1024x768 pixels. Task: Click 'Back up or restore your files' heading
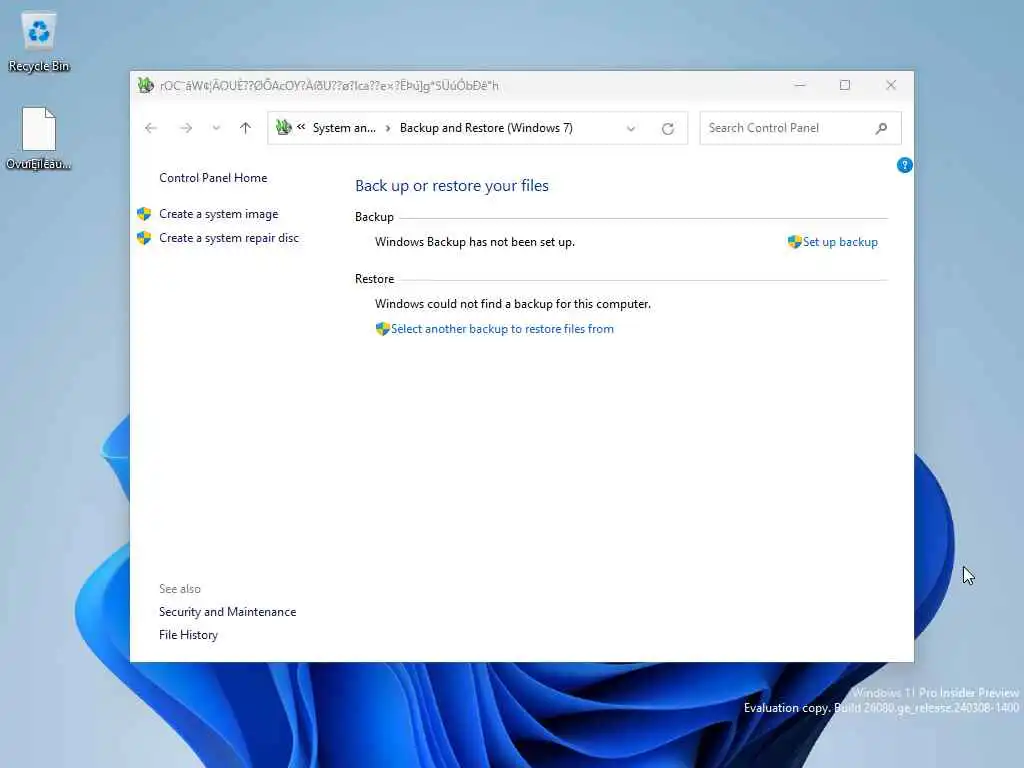click(x=452, y=185)
